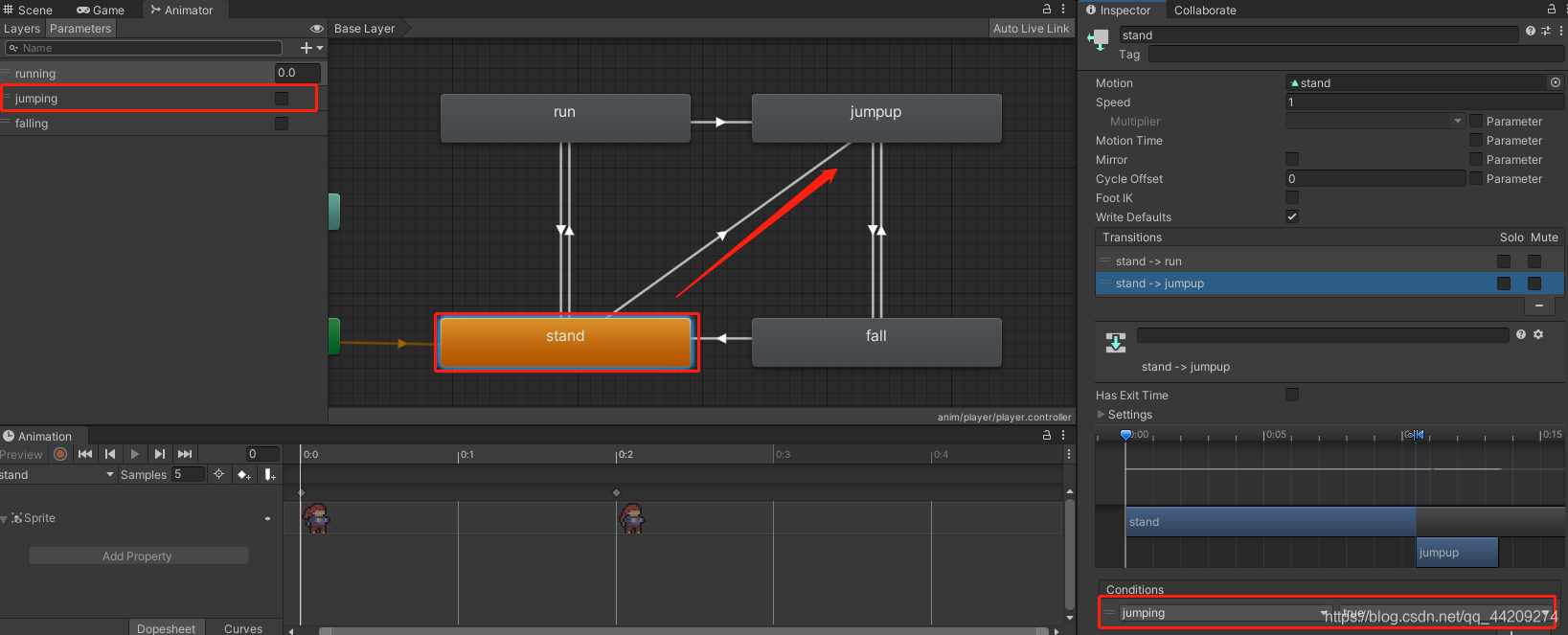Click the Add Keyframe icon
The image size is (1568, 635).
[243, 474]
